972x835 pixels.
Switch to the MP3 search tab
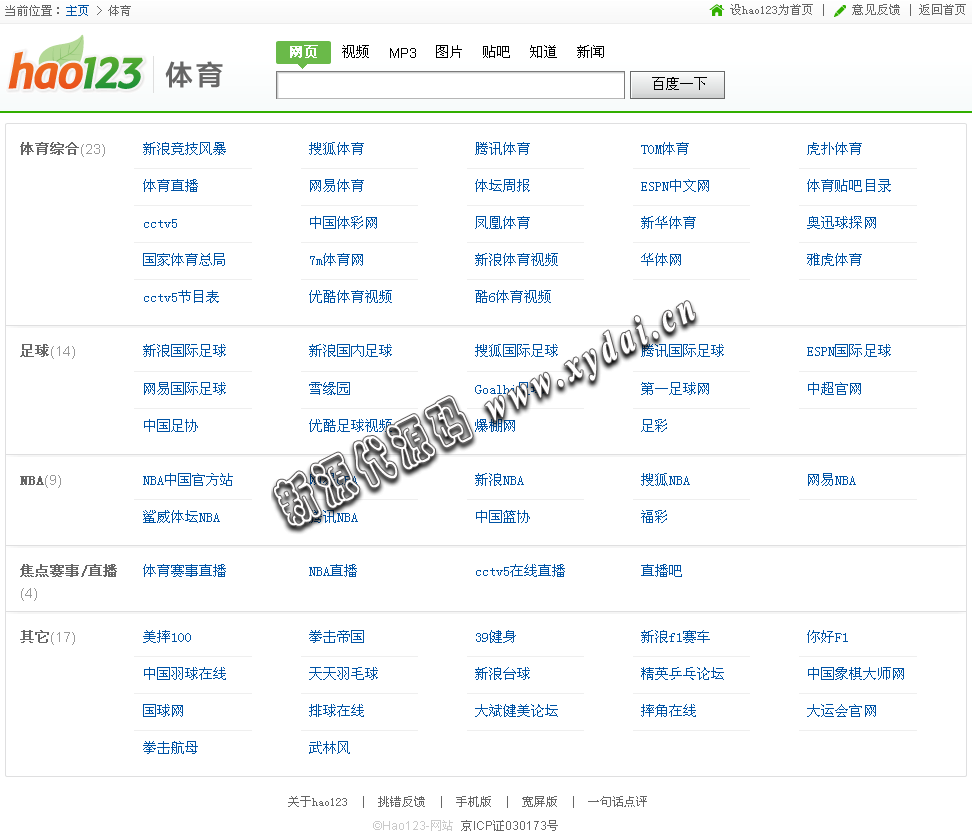point(402,53)
